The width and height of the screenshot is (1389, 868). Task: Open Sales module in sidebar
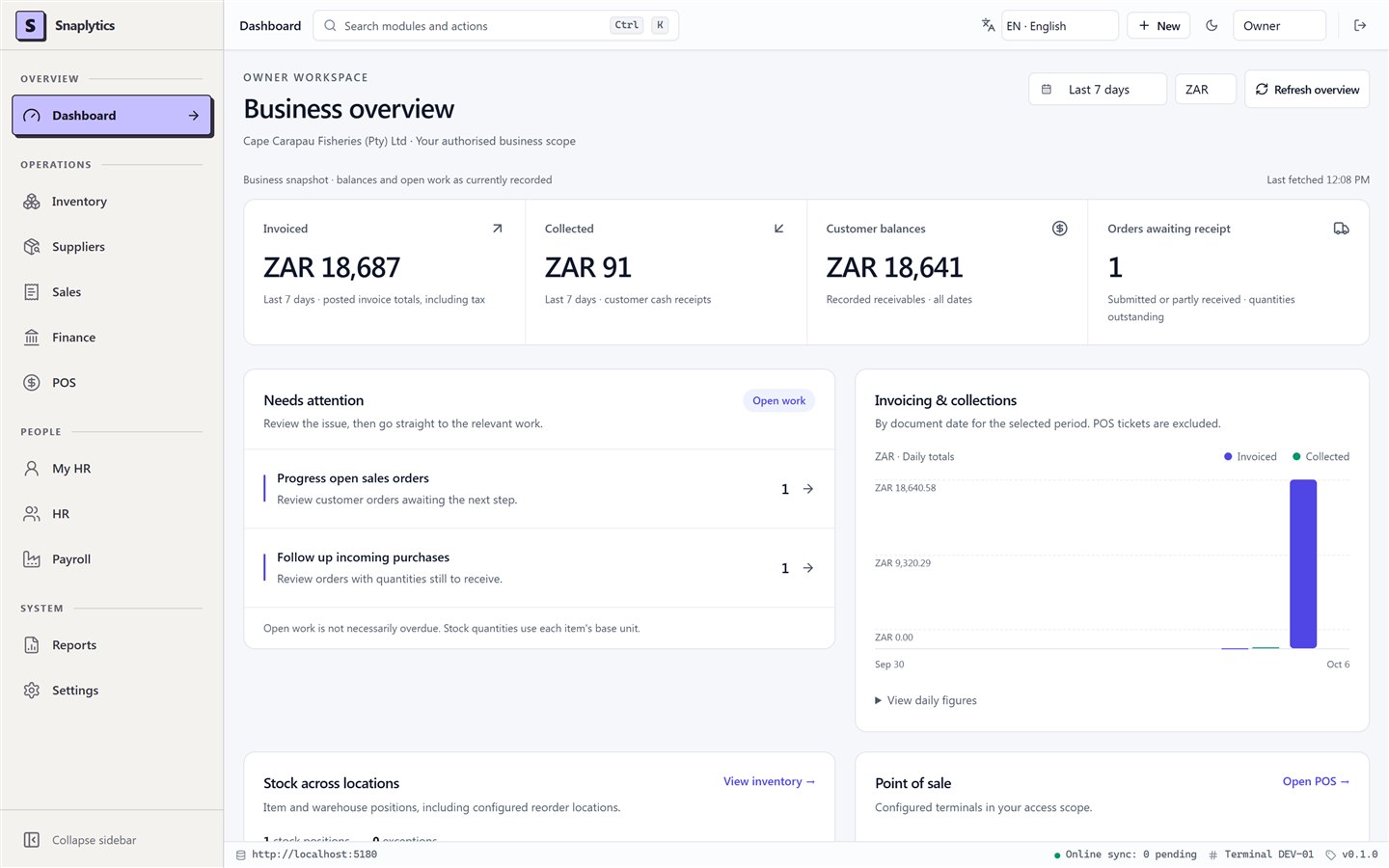pos(112,292)
